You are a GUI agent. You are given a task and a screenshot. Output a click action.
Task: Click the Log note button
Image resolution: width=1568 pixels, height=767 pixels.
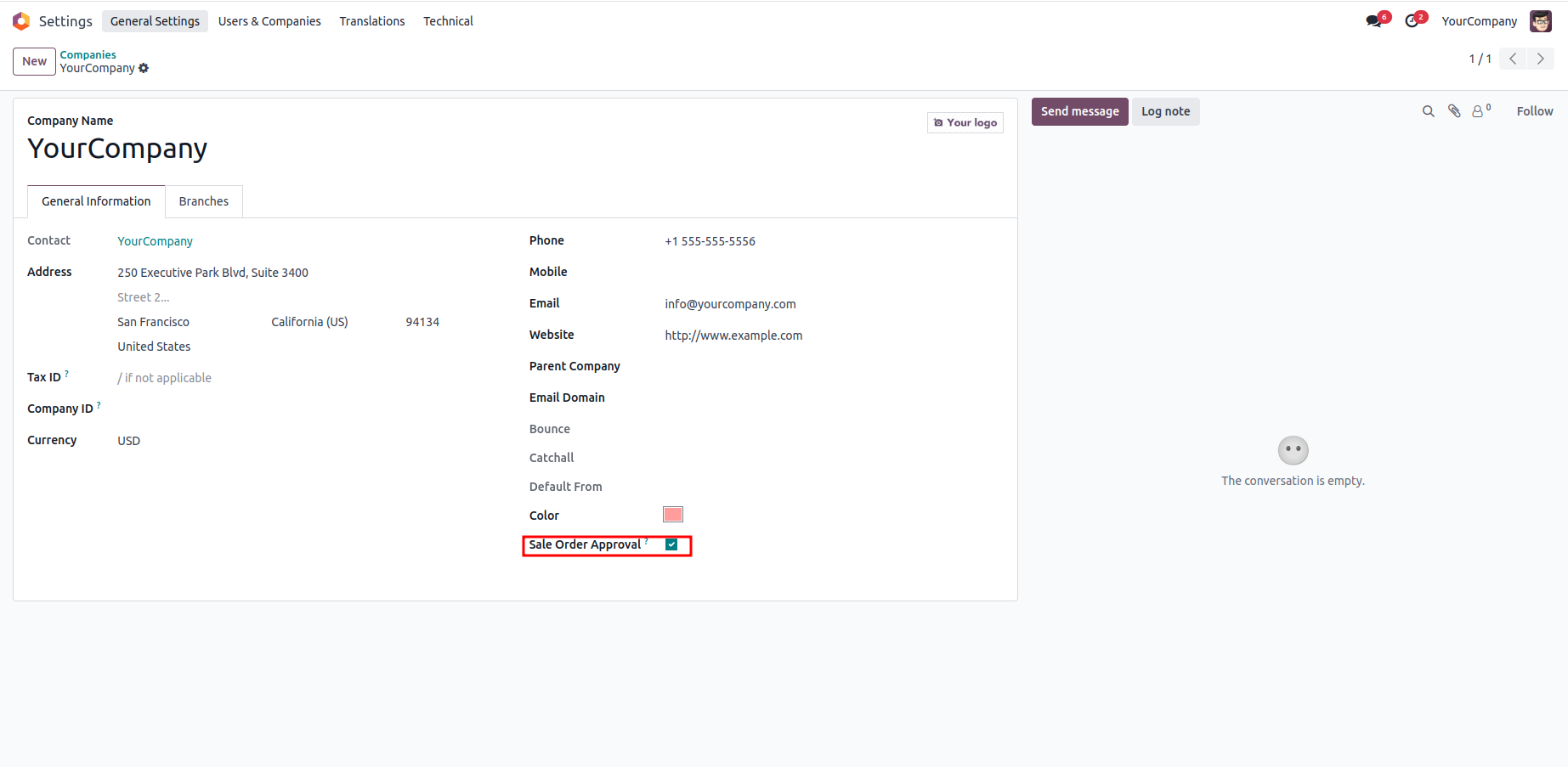tap(1166, 111)
